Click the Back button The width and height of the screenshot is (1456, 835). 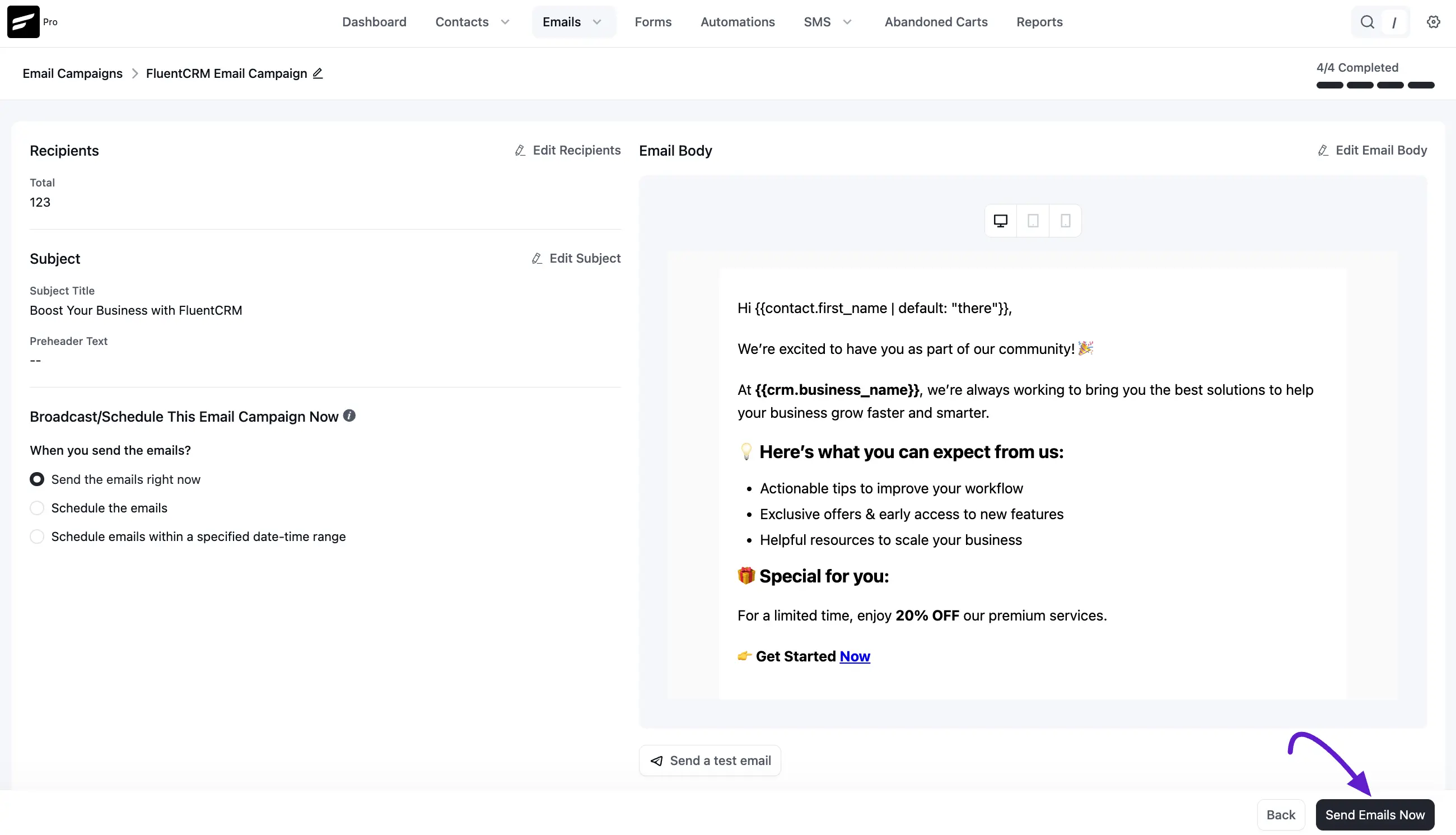[1281, 815]
